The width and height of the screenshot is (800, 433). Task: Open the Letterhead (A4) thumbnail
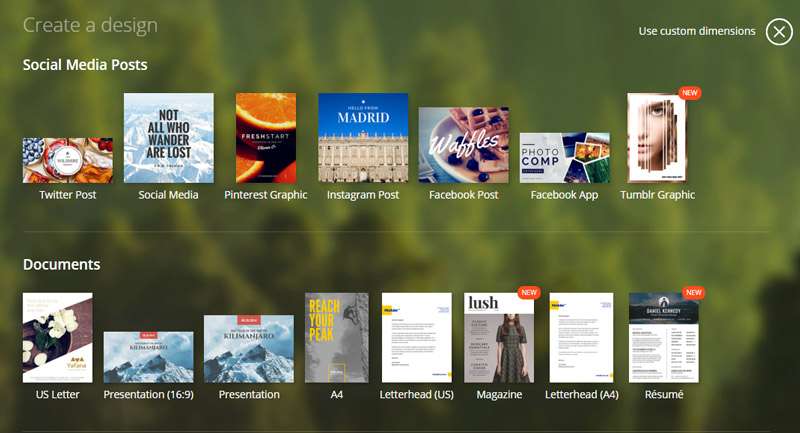point(582,338)
